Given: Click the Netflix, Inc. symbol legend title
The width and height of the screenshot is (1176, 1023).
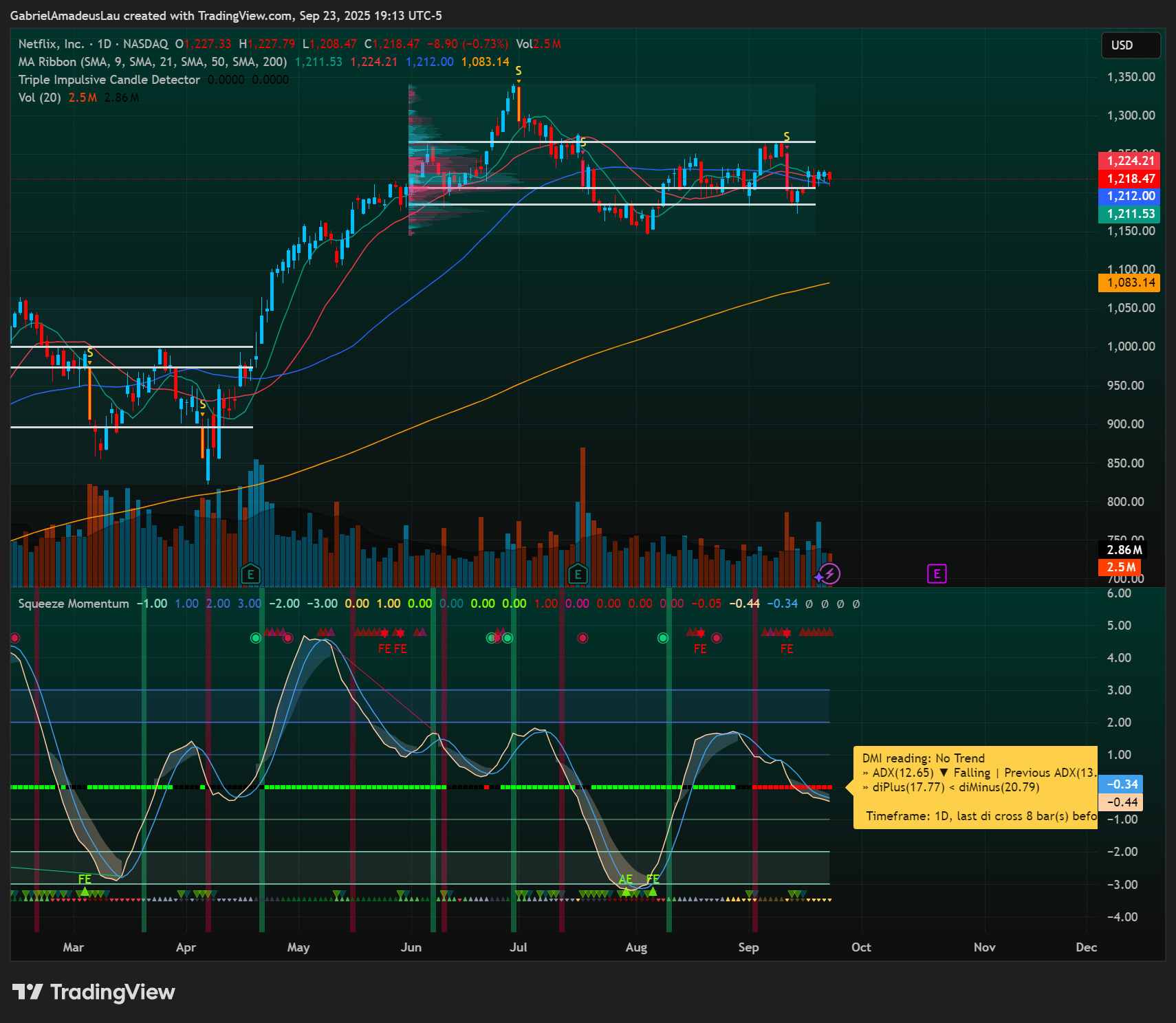Looking at the screenshot, I should pos(51,44).
